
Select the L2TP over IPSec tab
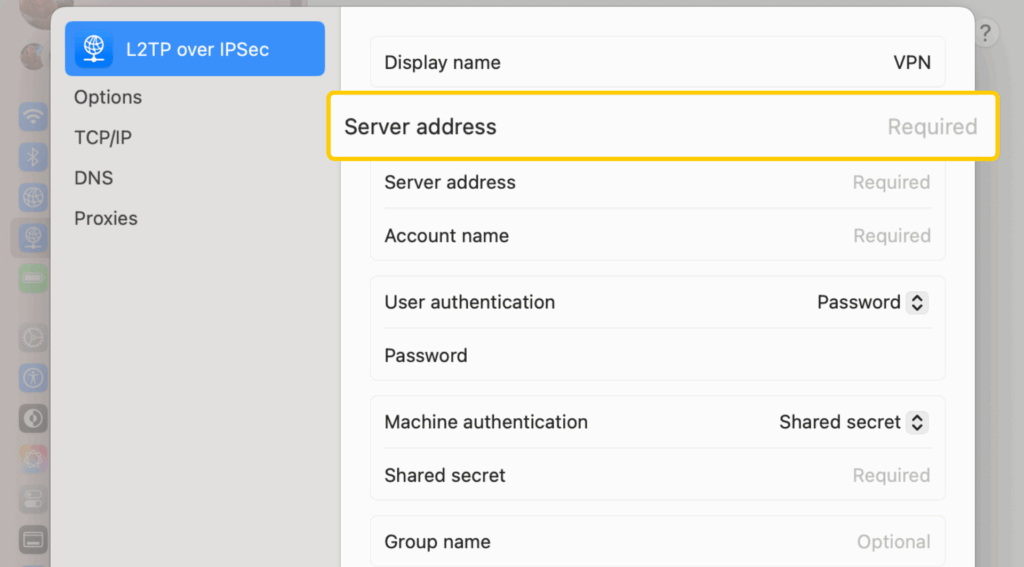pos(195,49)
